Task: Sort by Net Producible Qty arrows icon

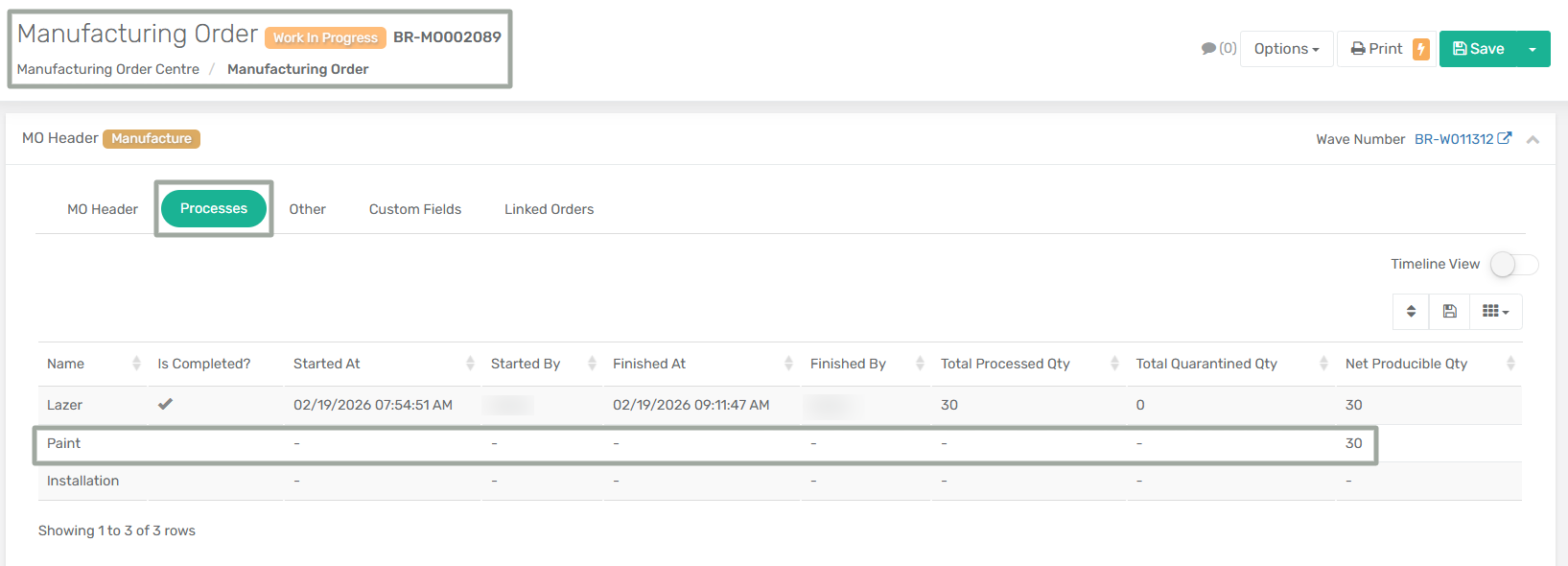Action: coord(1510,364)
